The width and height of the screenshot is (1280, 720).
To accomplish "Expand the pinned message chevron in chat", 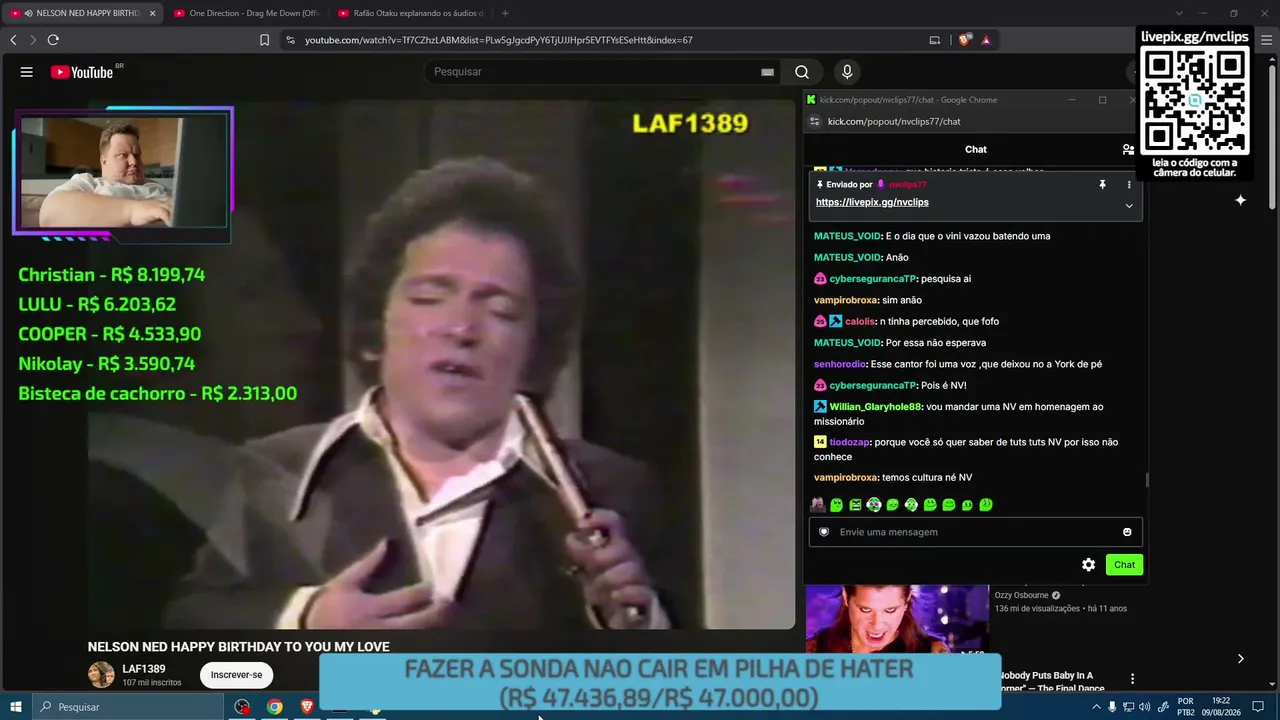I will 1129,206.
